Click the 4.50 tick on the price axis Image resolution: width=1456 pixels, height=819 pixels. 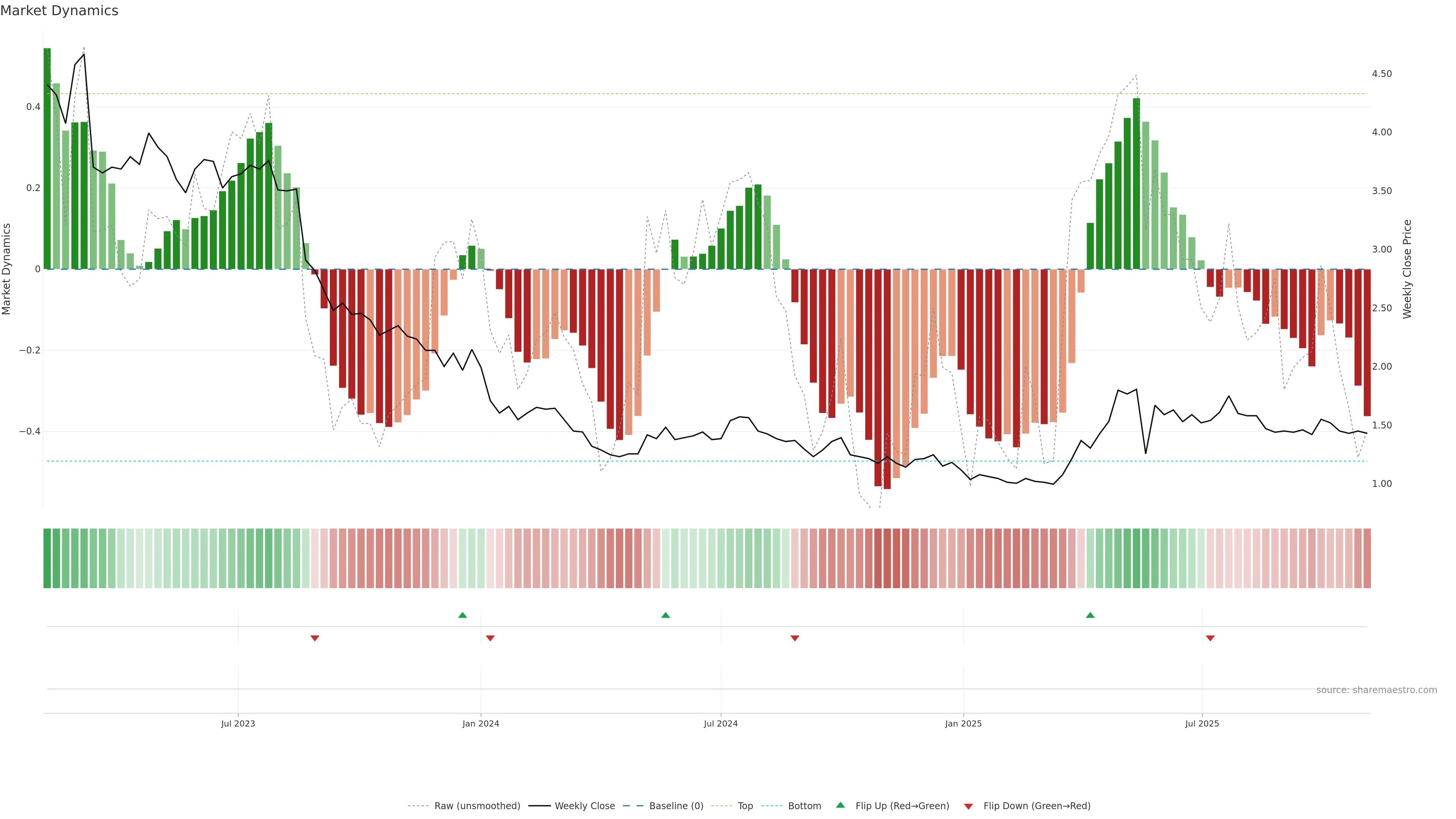click(1381, 74)
